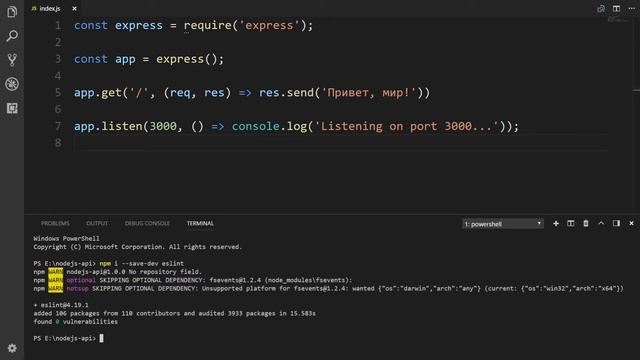The width and height of the screenshot is (640, 360).
Task: Open the Search view in activity bar
Action: pos(12,36)
